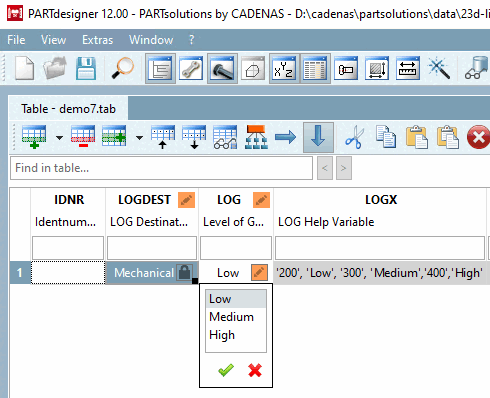
Task: Click the next result > button
Action: click(x=344, y=168)
